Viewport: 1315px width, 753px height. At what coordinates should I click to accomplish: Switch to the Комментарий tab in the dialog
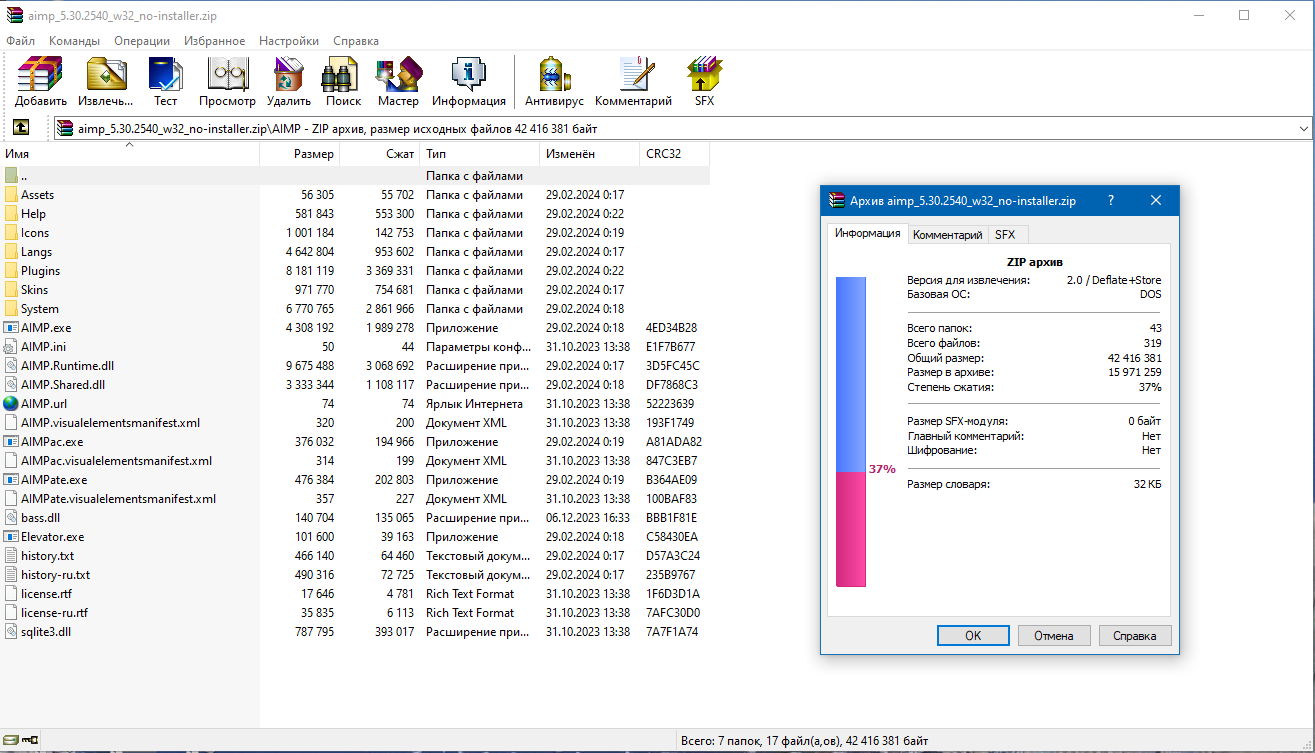947,235
